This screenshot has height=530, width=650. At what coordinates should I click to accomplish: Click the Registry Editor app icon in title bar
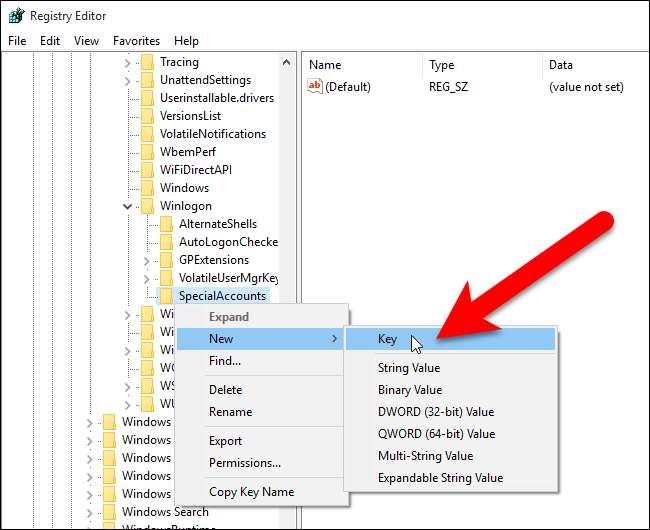(17, 16)
